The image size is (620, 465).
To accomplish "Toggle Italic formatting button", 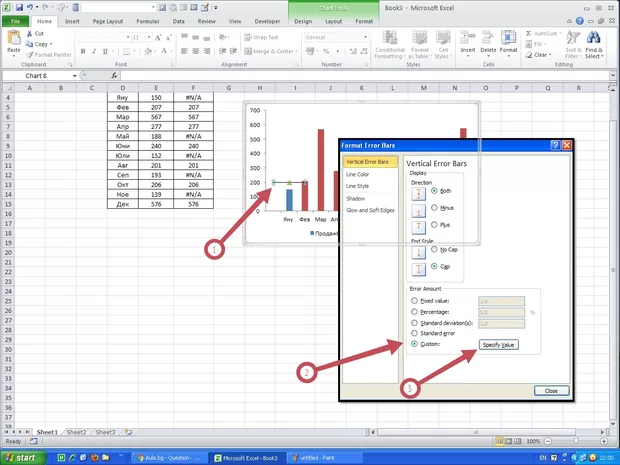I will coord(94,51).
